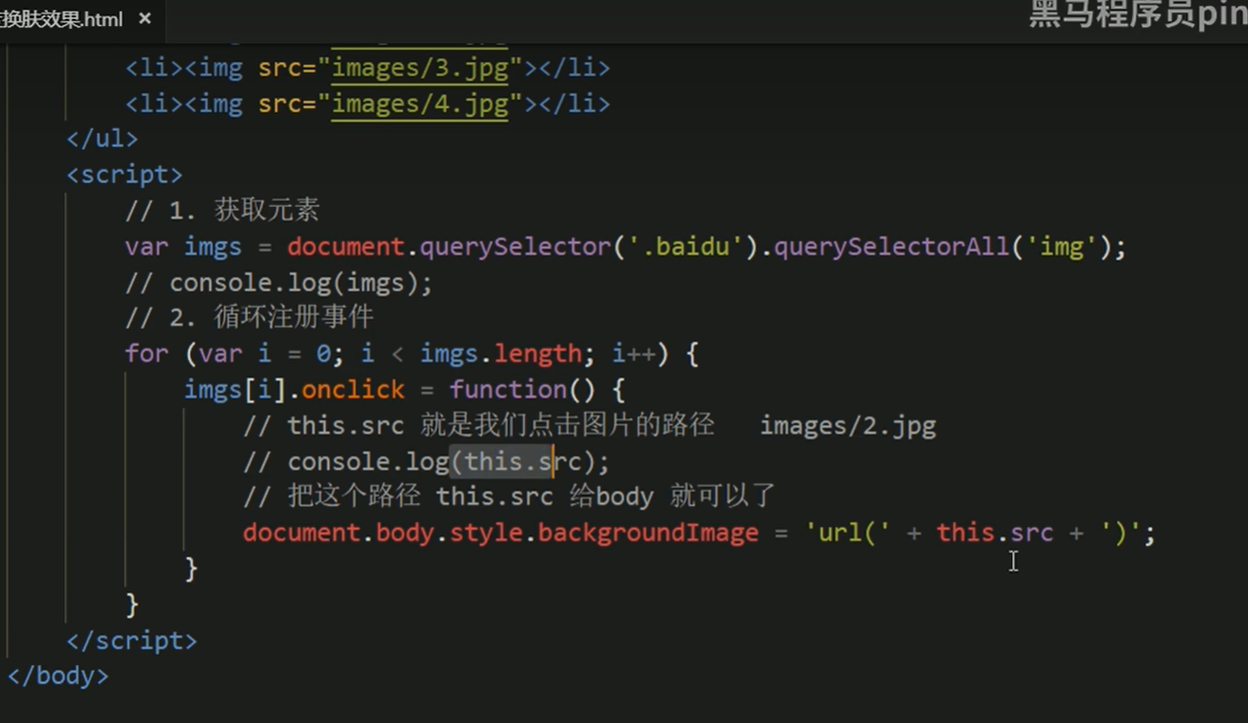Click the comment '// console.log(imgs);'
Image resolution: width=1248 pixels, height=723 pixels.
[279, 282]
